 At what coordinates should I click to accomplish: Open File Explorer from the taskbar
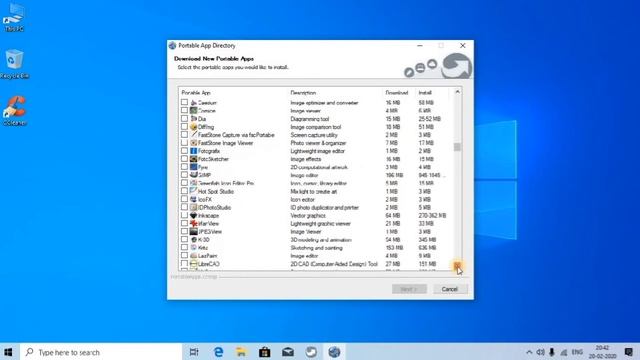click(x=241, y=352)
